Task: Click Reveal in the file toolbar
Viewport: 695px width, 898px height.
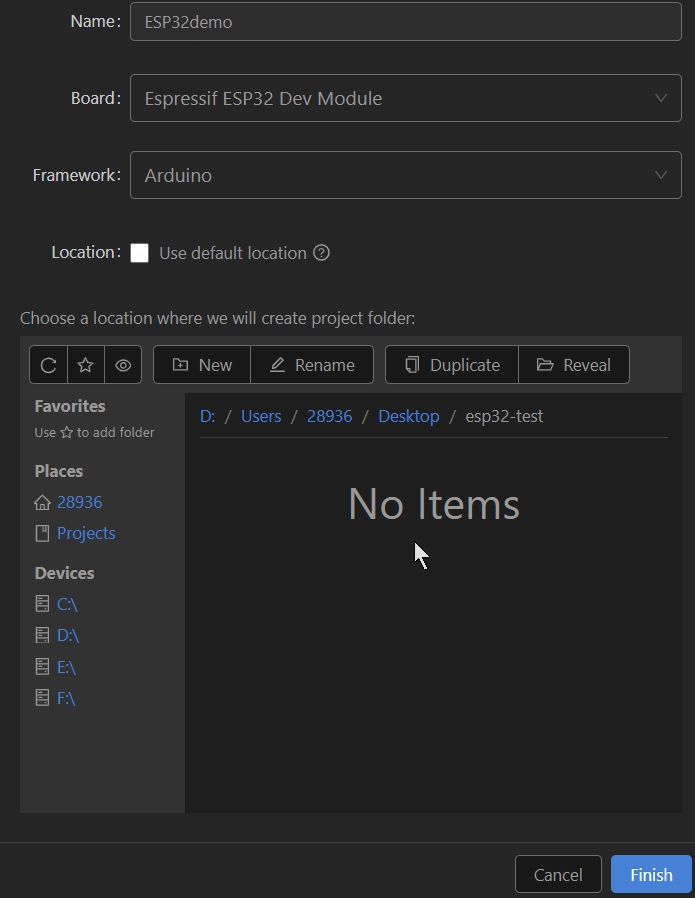Action: point(574,365)
